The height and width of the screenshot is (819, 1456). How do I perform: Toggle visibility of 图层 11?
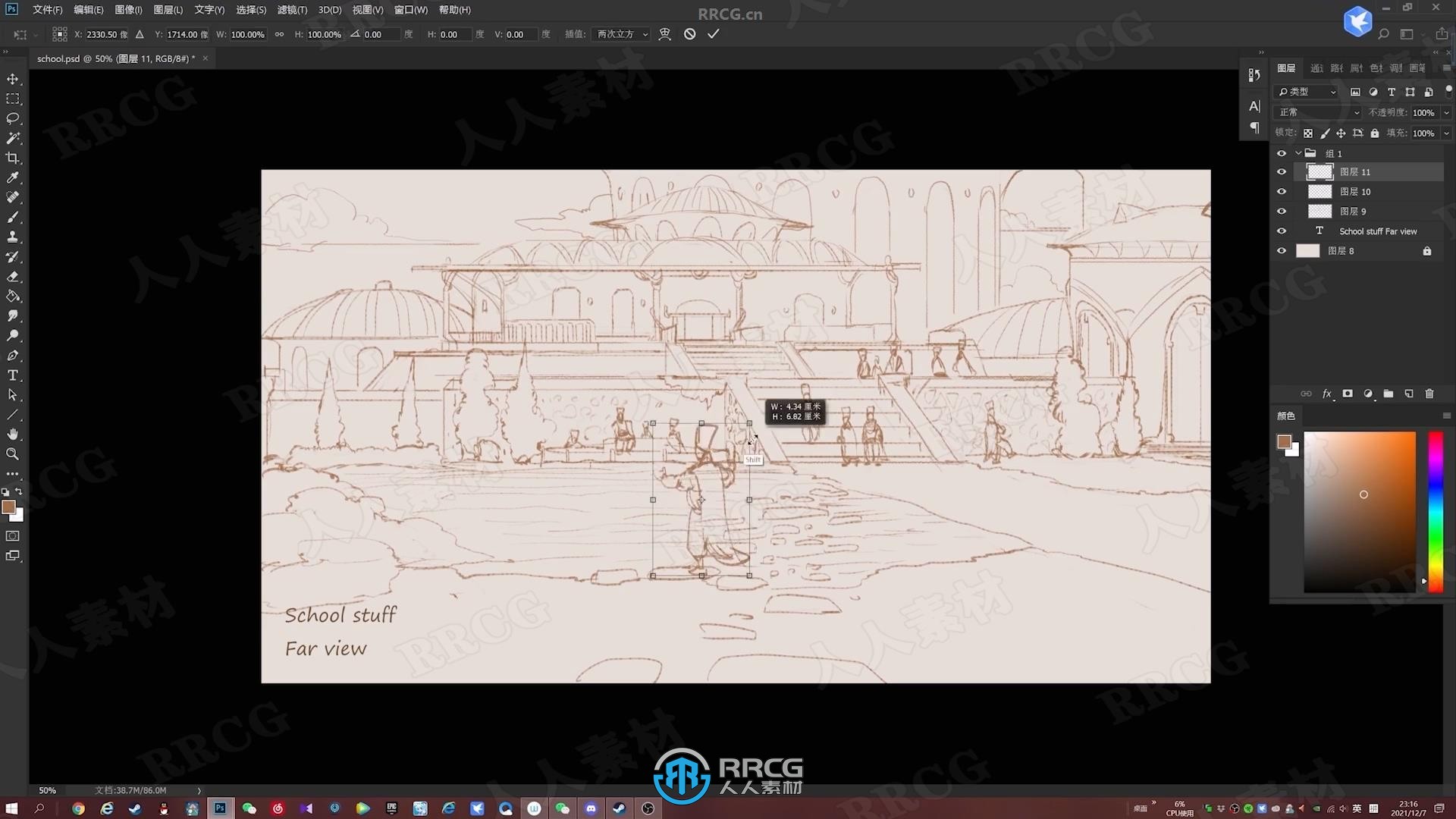[1281, 171]
